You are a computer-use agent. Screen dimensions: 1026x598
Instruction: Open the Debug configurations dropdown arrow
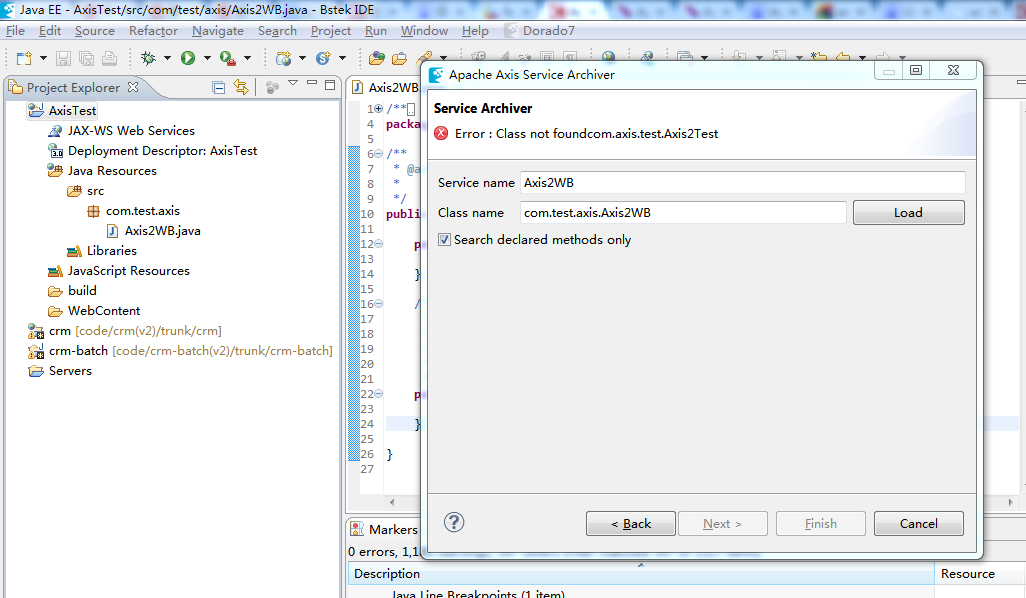(x=167, y=58)
